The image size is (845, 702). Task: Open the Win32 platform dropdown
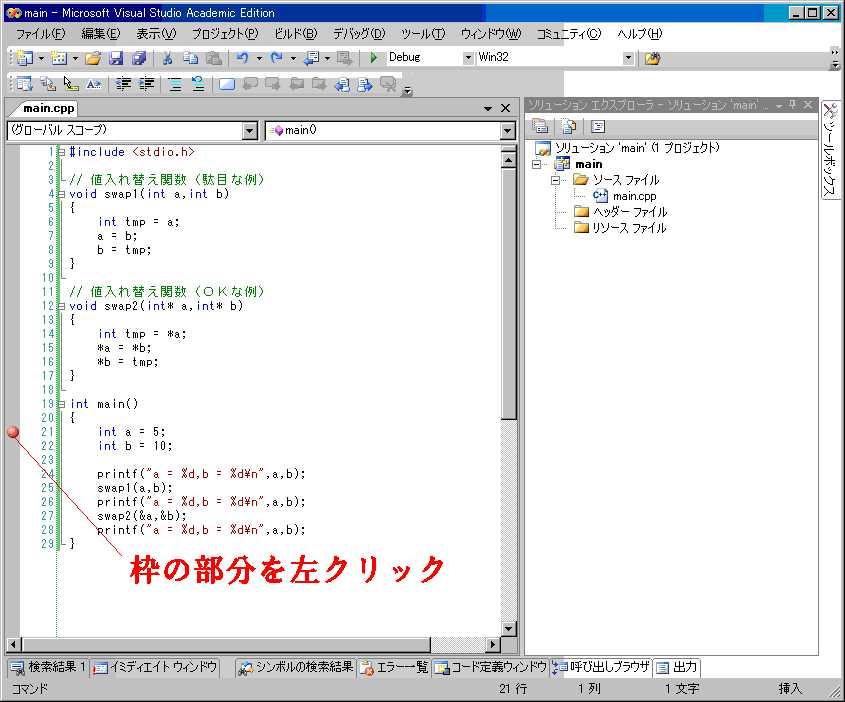click(x=628, y=58)
